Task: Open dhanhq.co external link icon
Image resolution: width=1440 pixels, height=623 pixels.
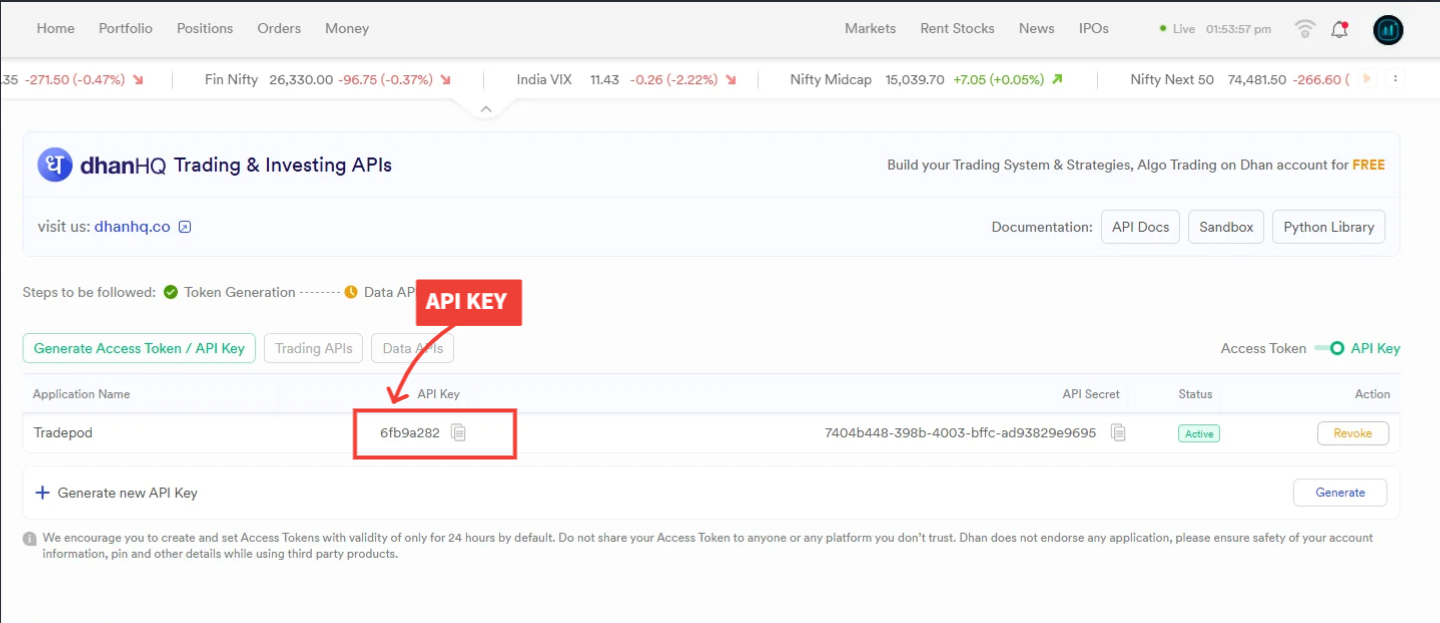Action: tap(184, 227)
